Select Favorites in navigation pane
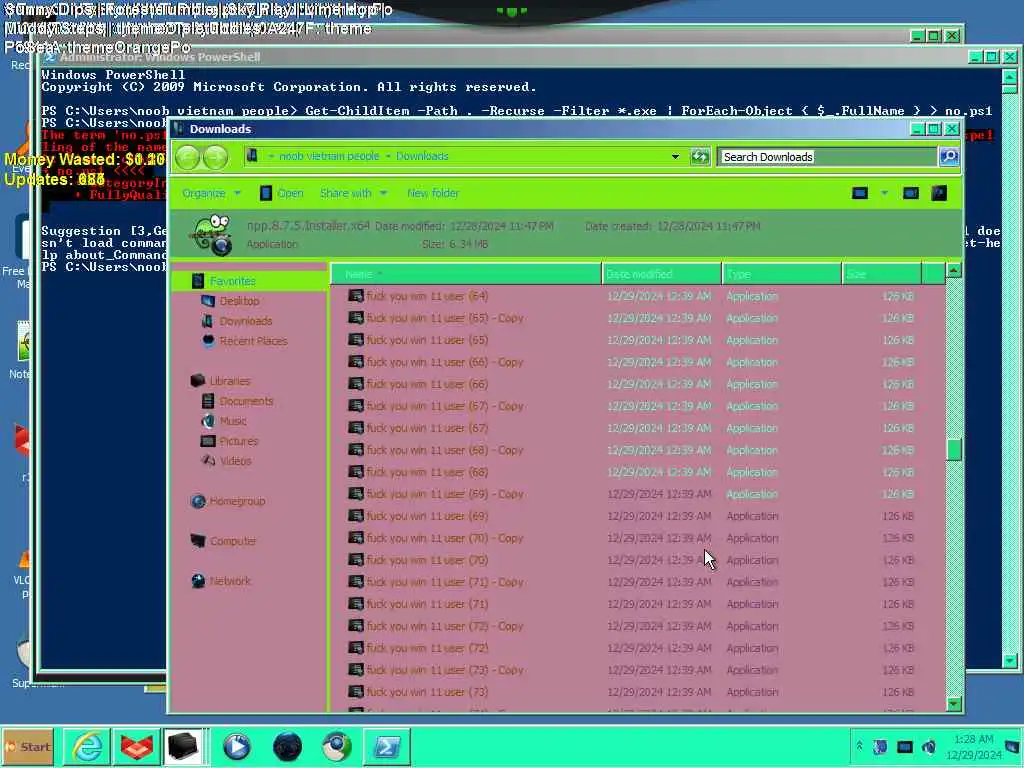 point(232,281)
